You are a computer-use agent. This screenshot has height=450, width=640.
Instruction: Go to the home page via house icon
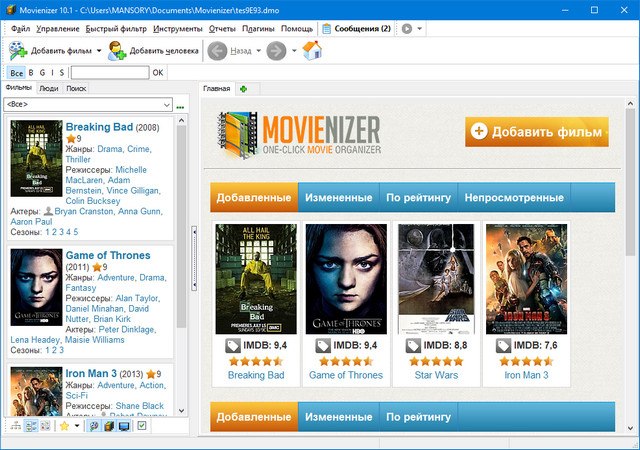(312, 49)
